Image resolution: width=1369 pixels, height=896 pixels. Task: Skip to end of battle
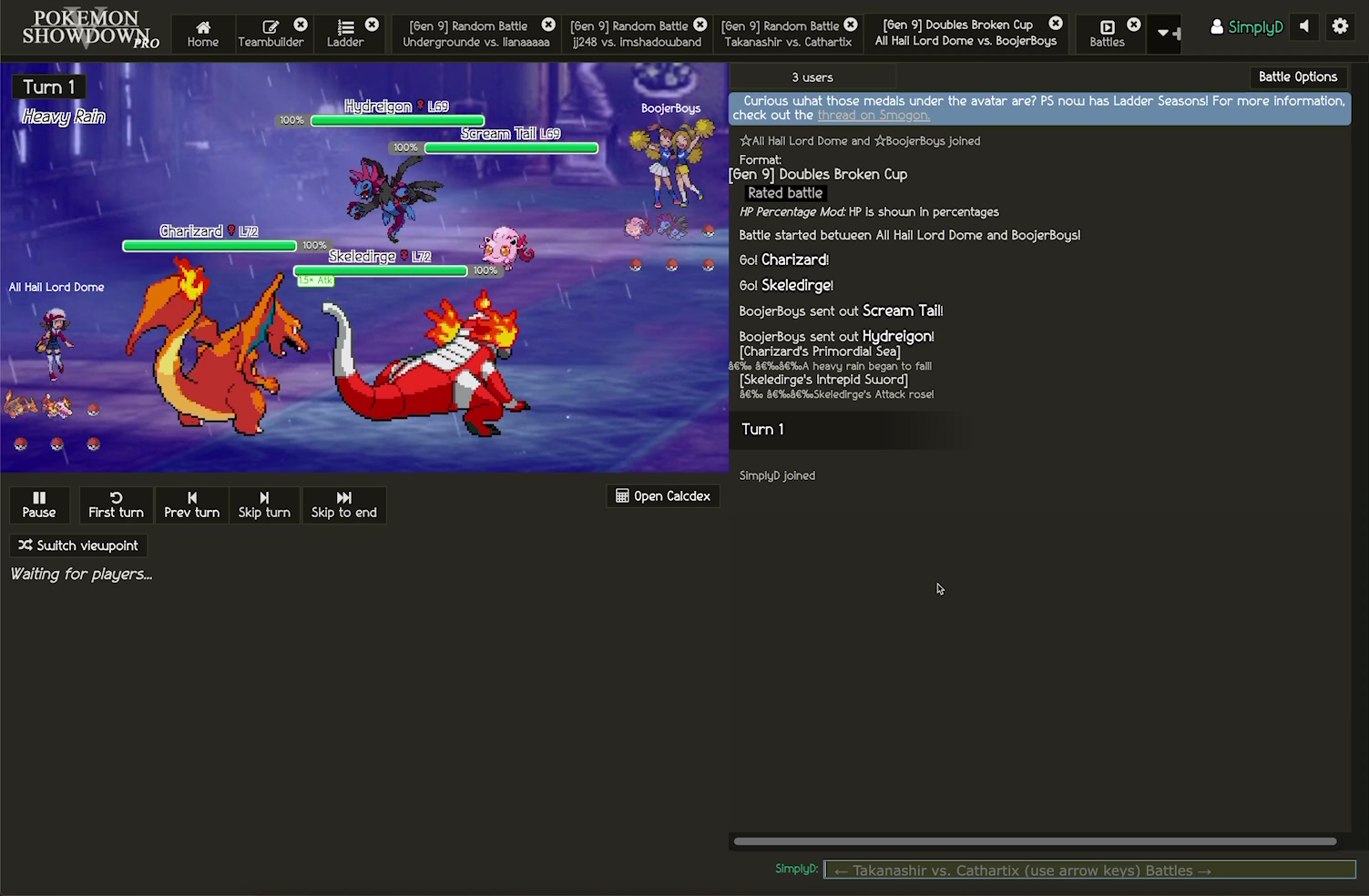(x=343, y=504)
